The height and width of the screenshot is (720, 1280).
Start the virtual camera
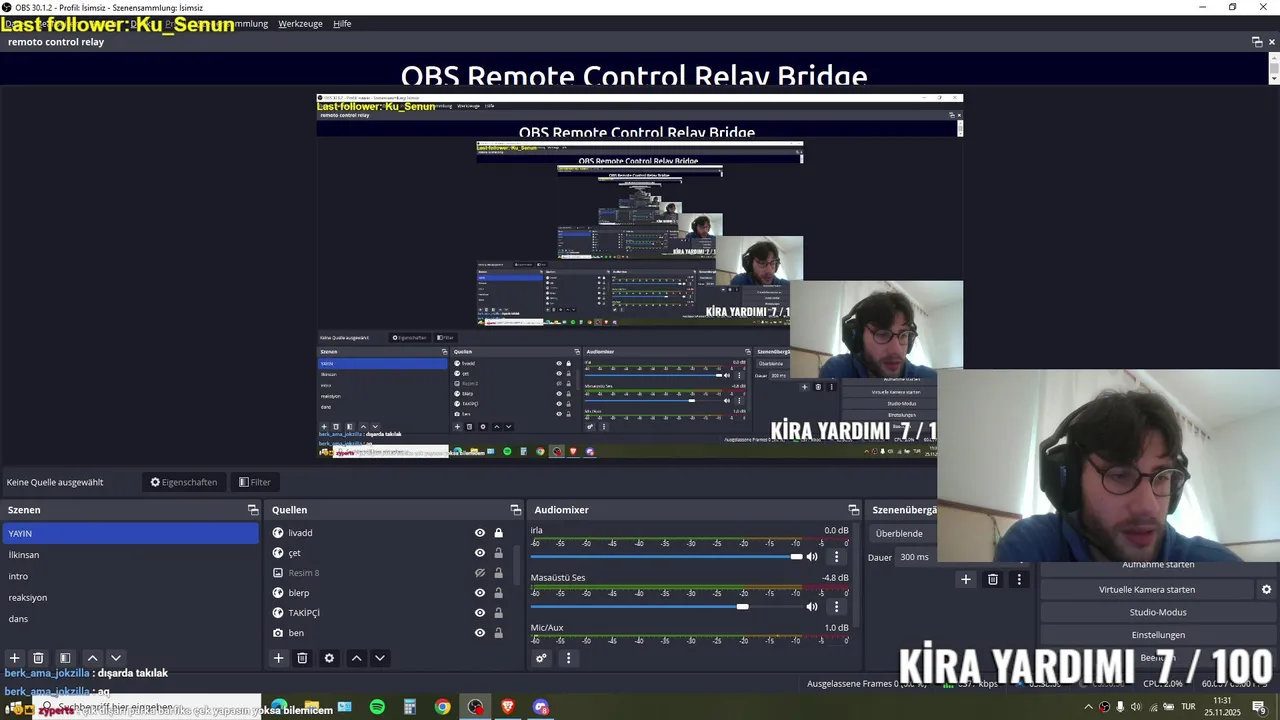point(1146,589)
